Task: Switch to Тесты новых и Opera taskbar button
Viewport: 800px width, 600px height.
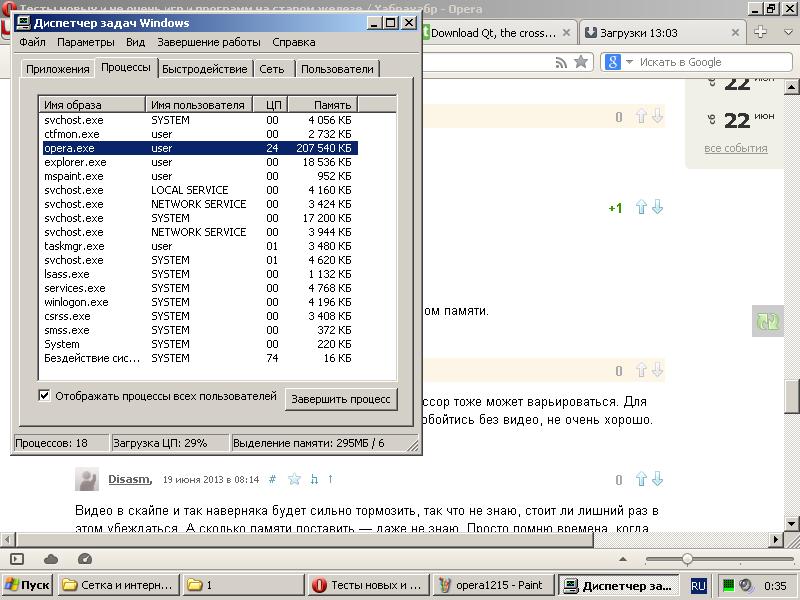Action: tap(369, 585)
